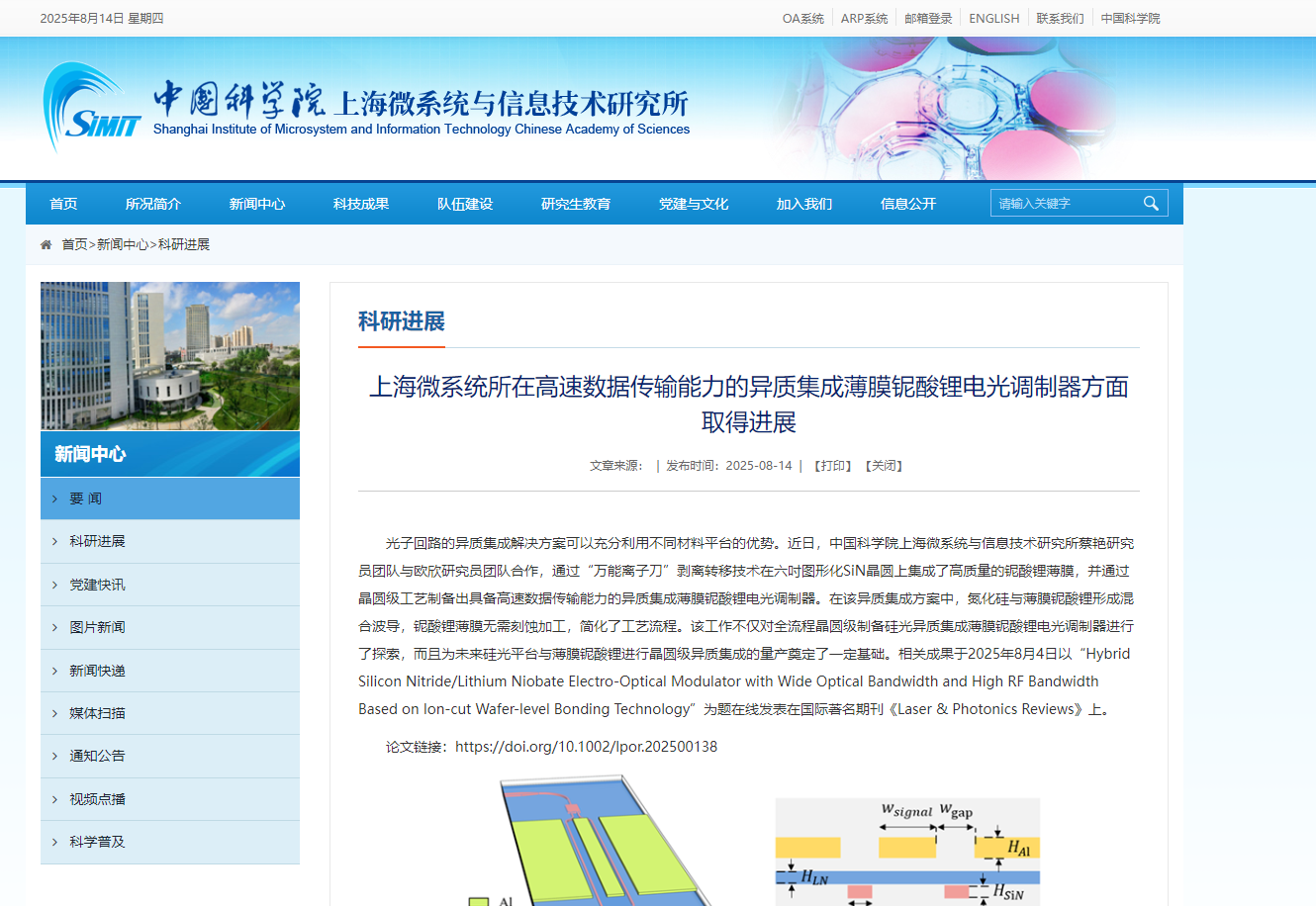
Task: Select 图片新闻 in the sidebar list
Action: click(x=170, y=627)
